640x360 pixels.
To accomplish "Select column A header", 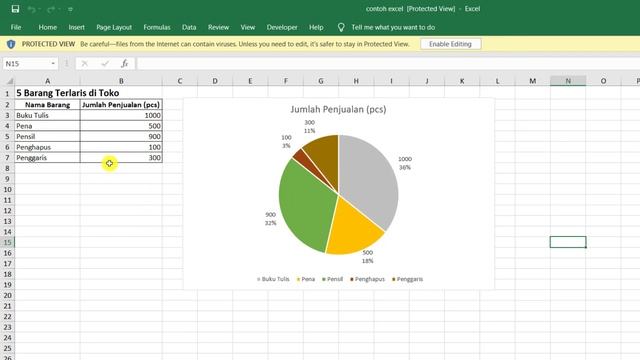I will pos(47,81).
